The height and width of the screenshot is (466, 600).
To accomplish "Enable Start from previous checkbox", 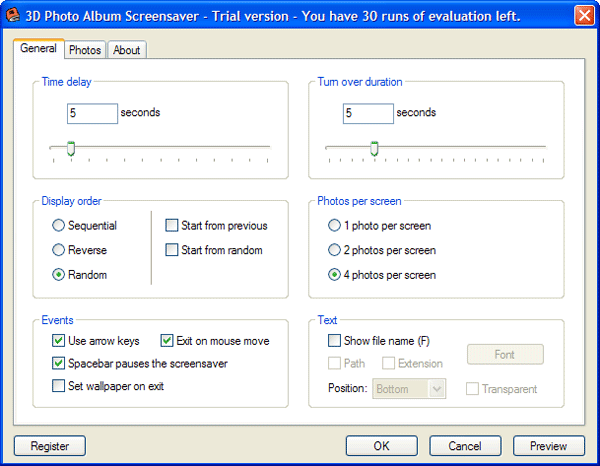I will point(172,226).
